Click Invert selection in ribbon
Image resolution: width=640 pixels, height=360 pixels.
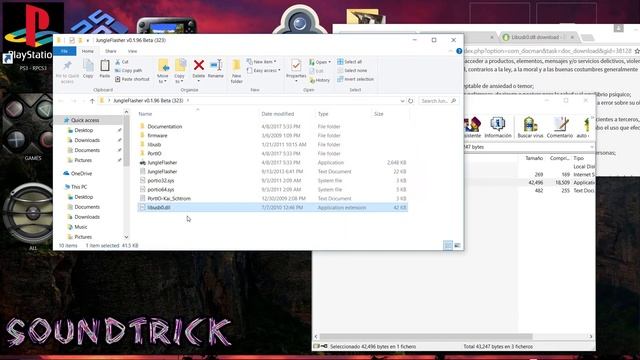coord(355,79)
